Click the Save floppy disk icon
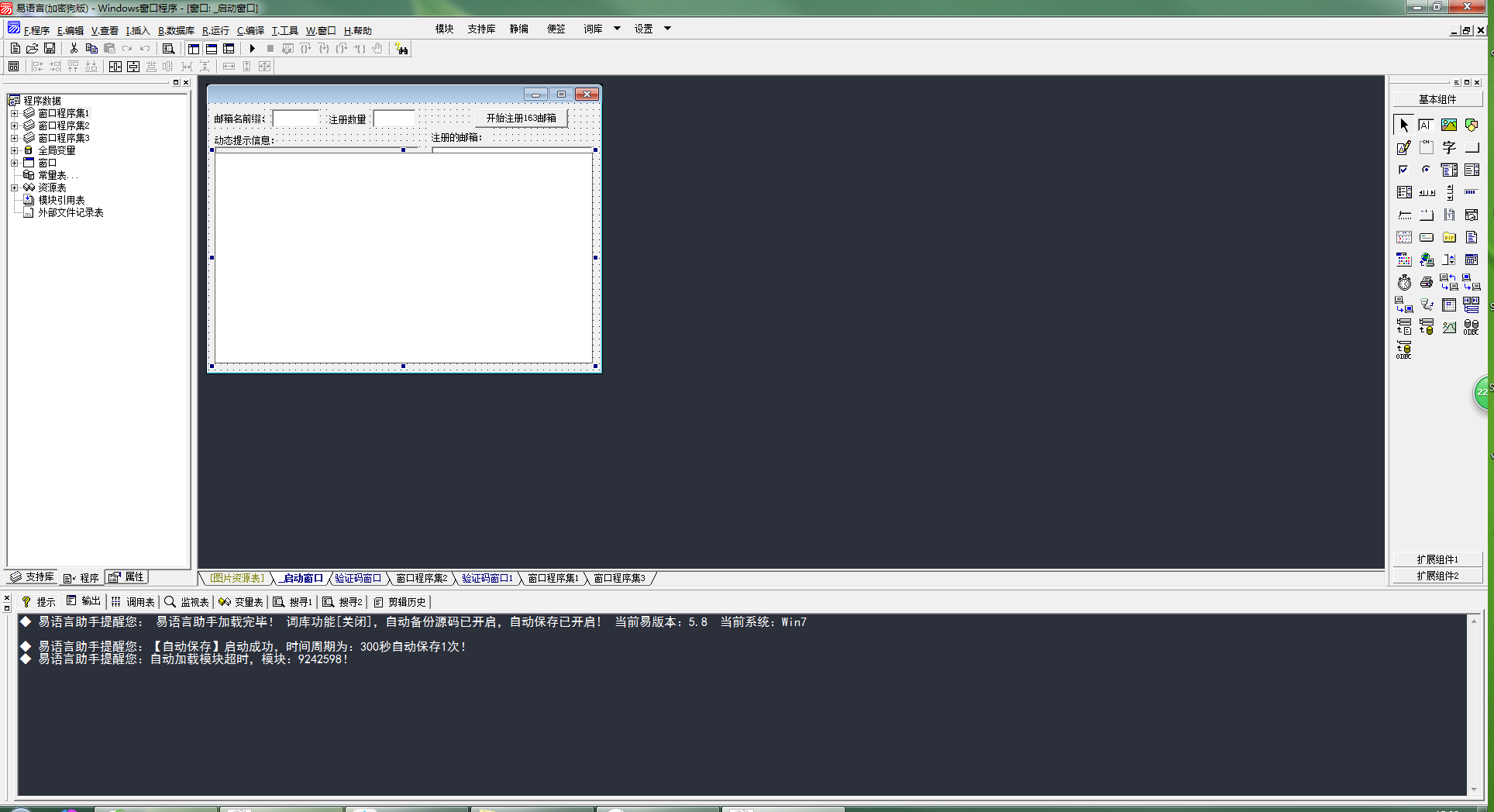The image size is (1494, 812). coord(50,49)
